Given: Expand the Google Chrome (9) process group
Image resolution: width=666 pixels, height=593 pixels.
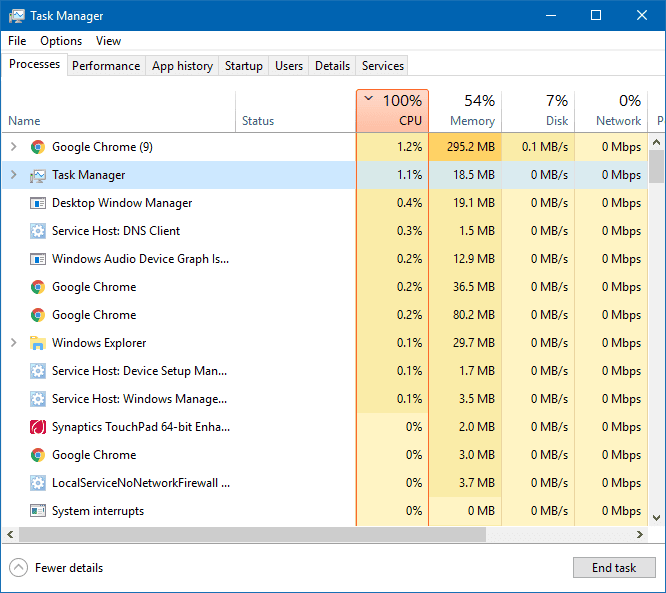Looking at the screenshot, I should [x=14, y=147].
